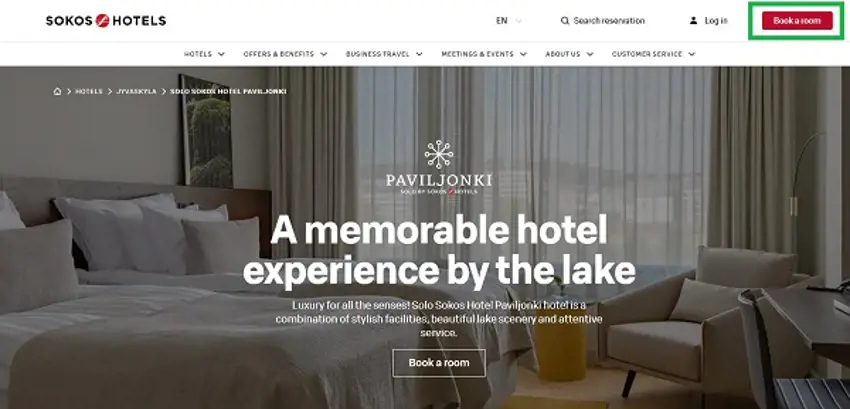Select Jyväskylä breadcrumb link

(137, 92)
